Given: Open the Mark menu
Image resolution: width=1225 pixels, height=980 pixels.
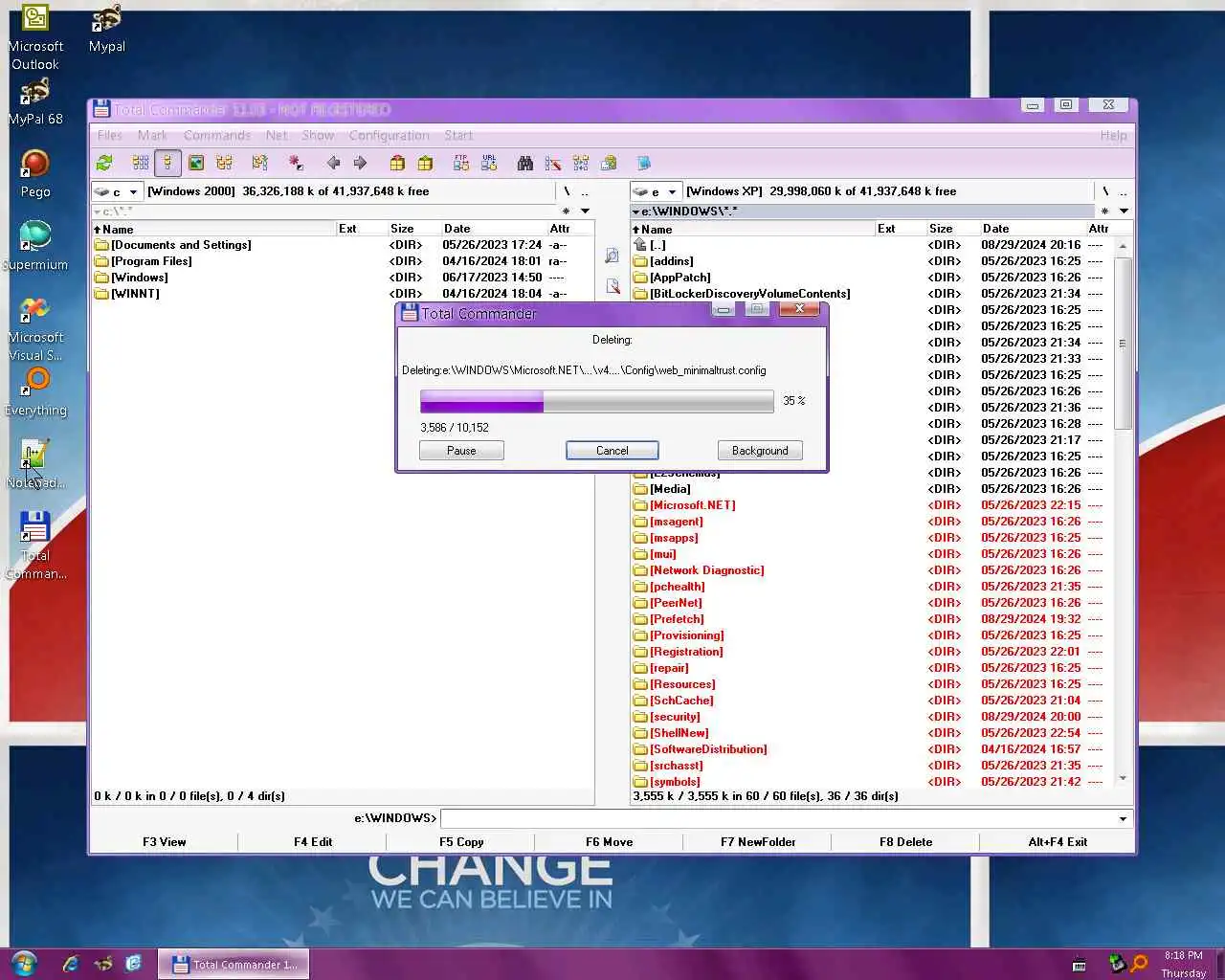Looking at the screenshot, I should point(152,136).
